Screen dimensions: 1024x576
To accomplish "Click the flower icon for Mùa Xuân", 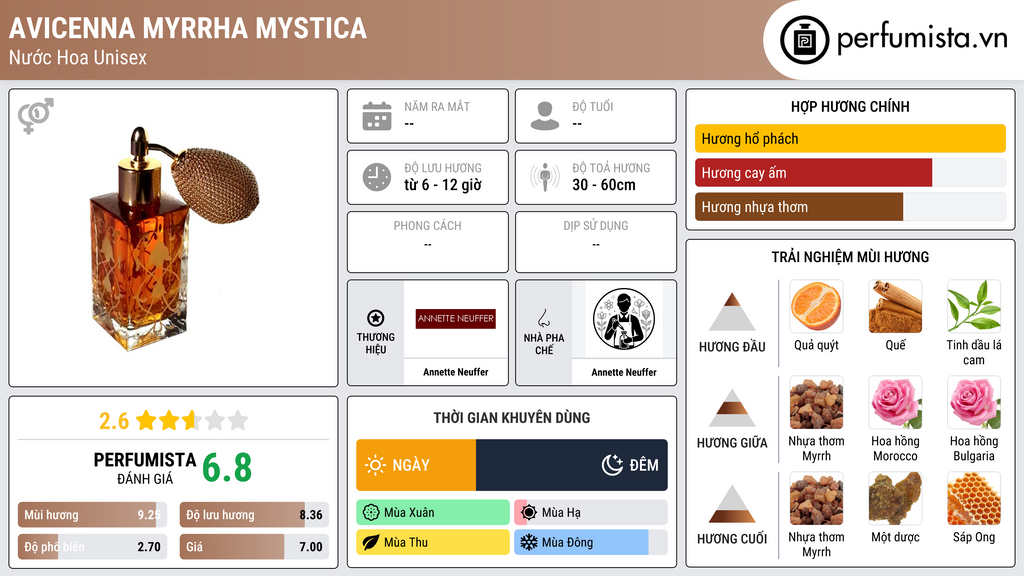I will point(371,513).
